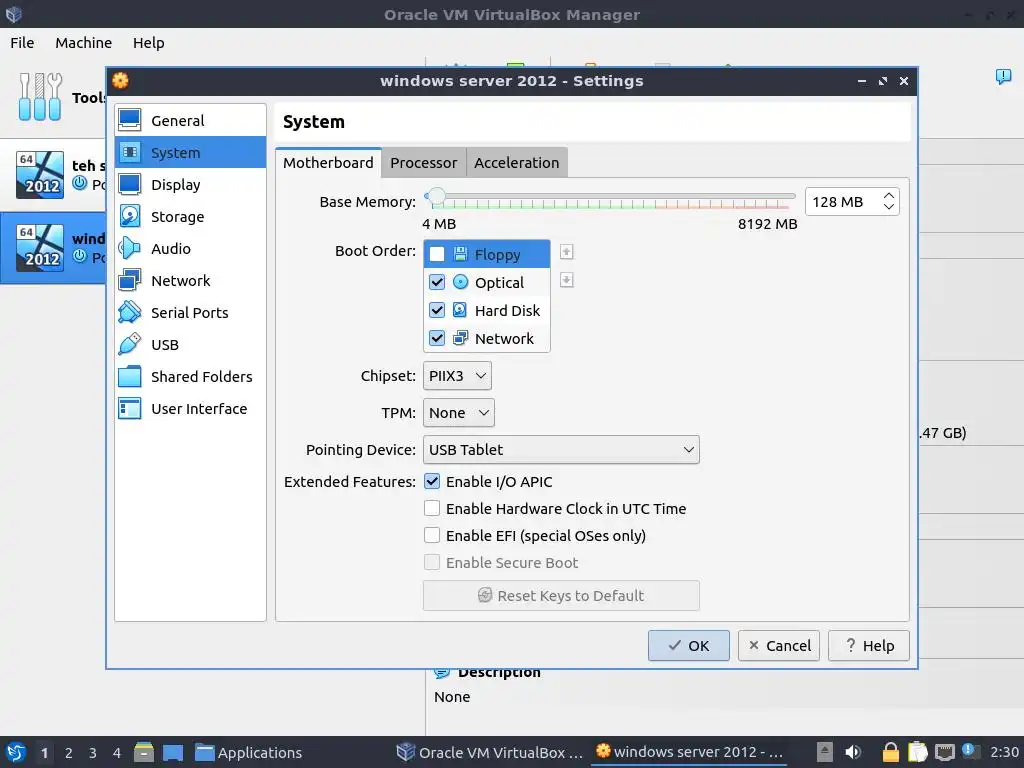Click the volume speaker tray icon

(852, 752)
